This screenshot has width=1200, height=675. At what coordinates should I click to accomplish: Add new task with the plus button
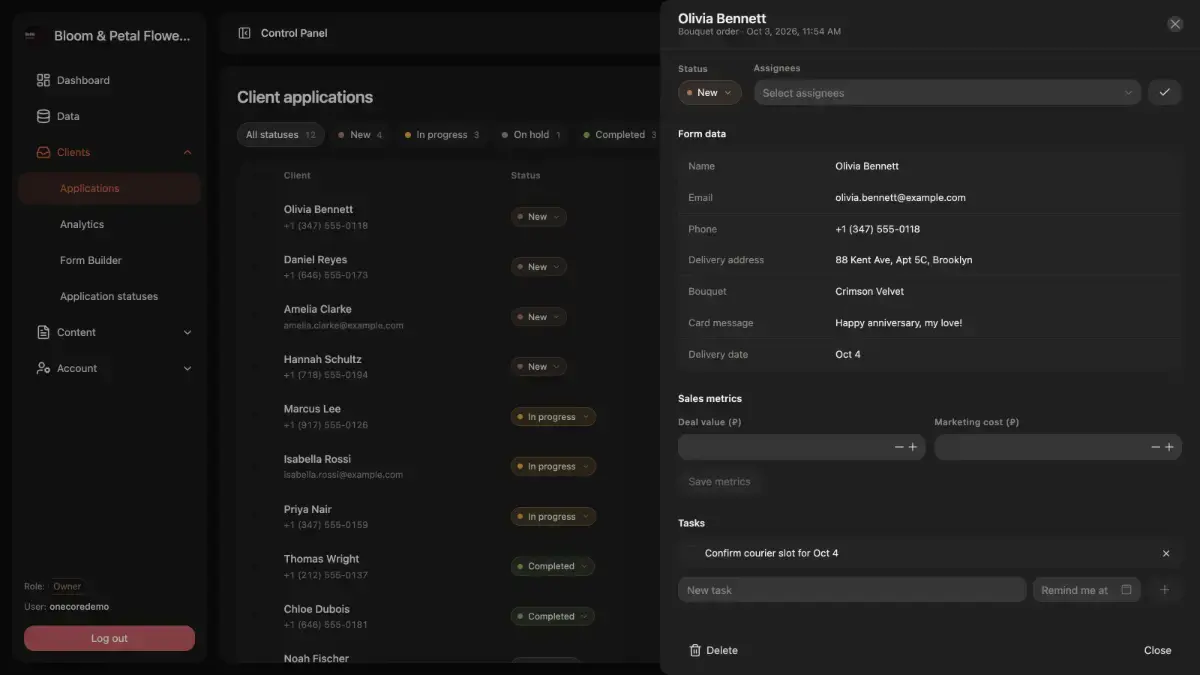pyautogui.click(x=1164, y=590)
